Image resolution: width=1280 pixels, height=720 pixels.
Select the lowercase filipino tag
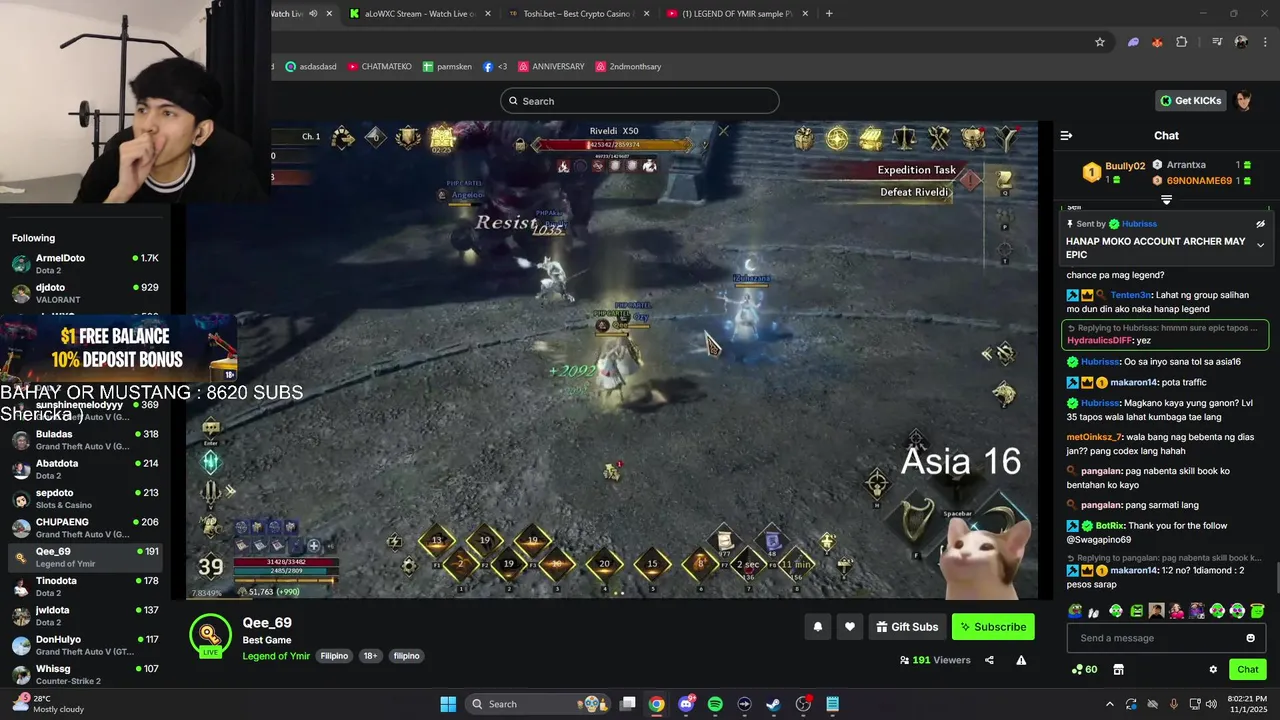[x=407, y=656]
